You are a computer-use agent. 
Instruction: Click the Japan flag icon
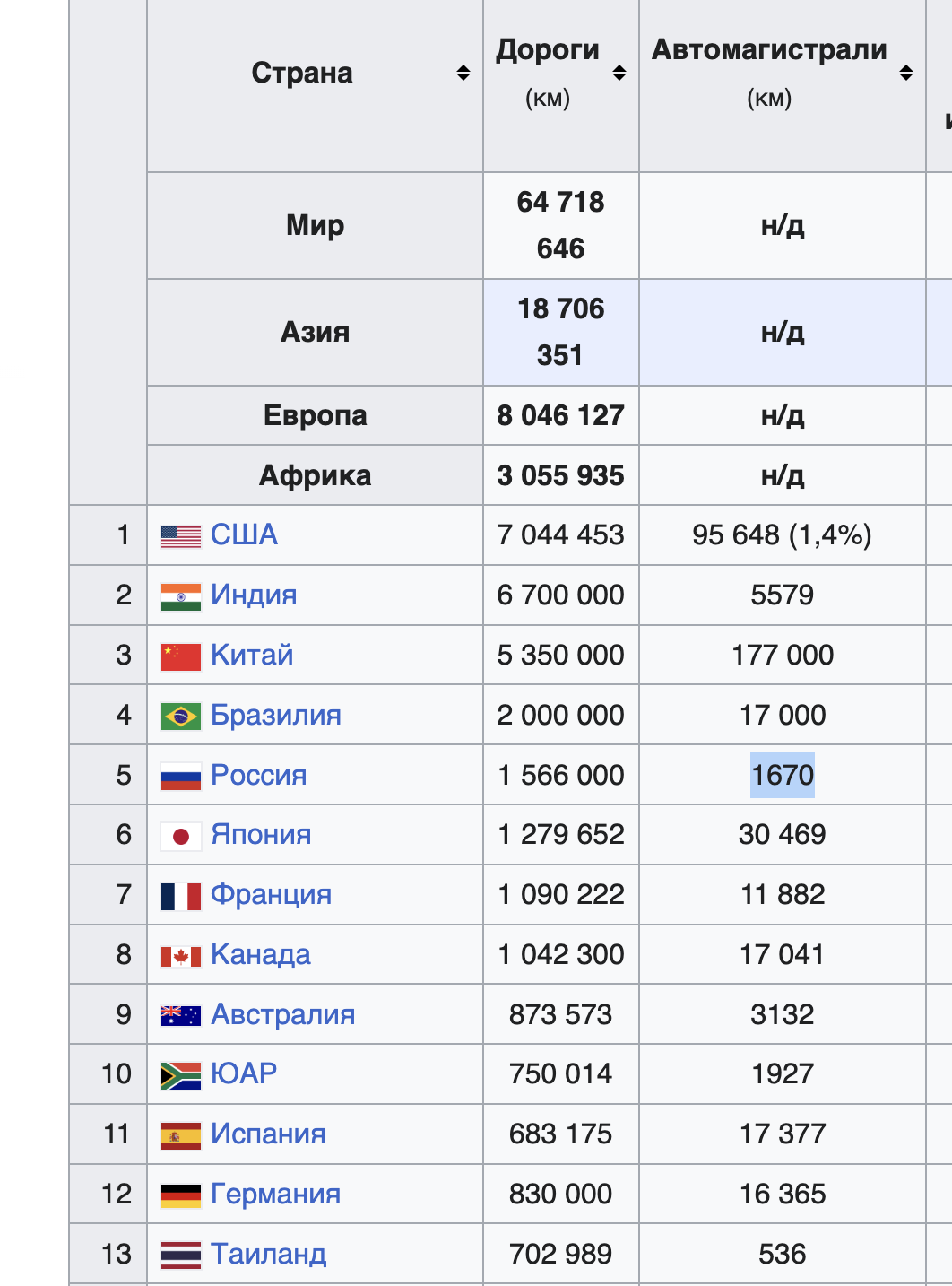(181, 836)
